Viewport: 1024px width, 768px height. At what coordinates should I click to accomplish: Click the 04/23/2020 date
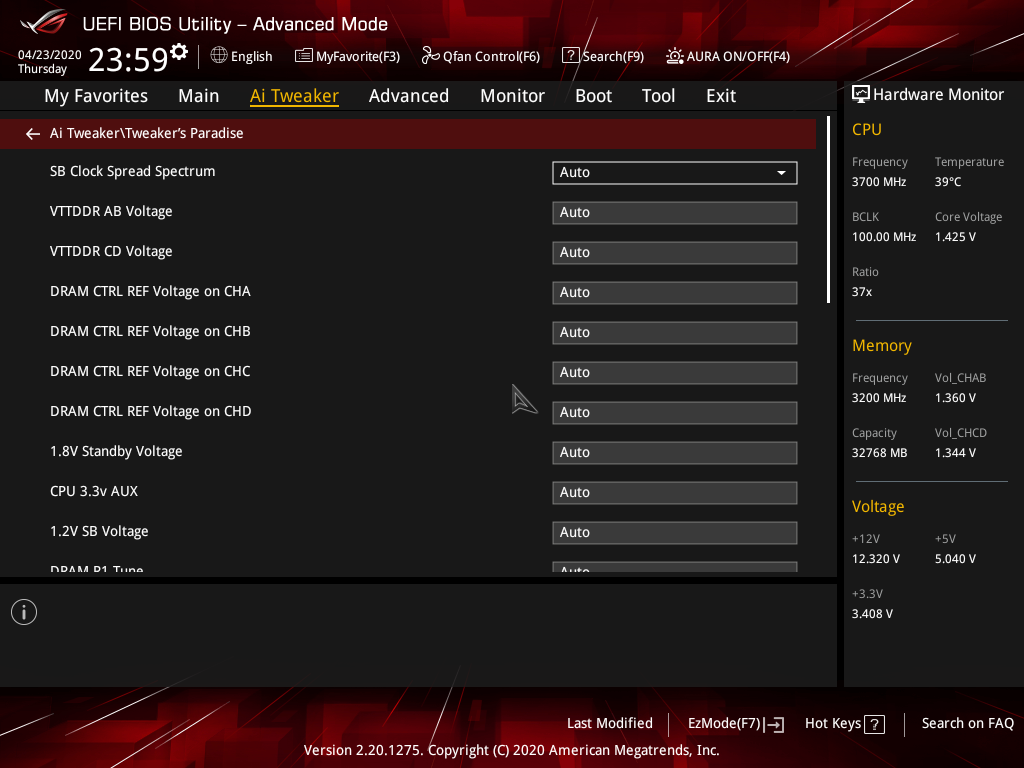pyautogui.click(x=50, y=55)
